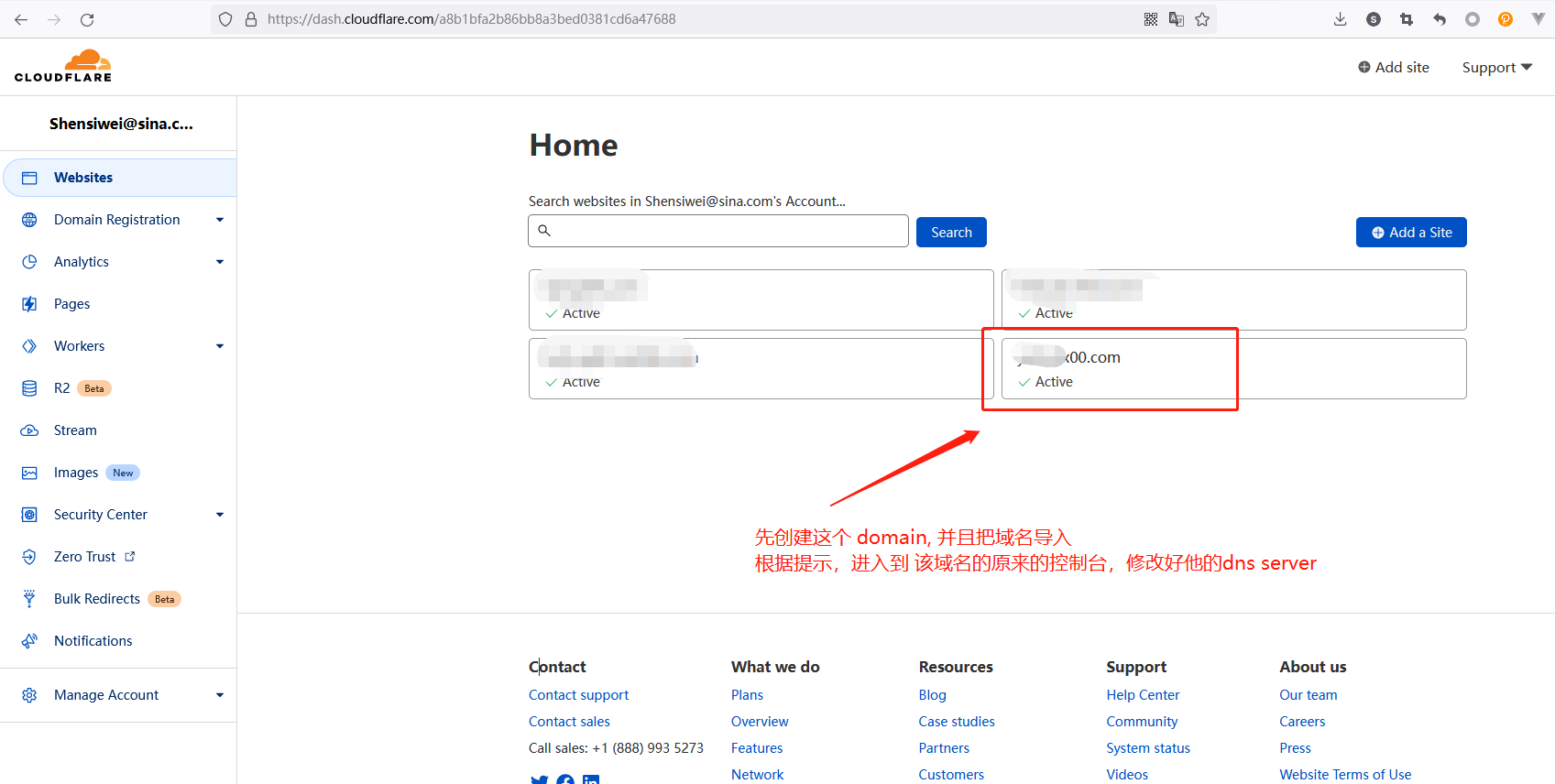
Task: Click the blue Add a Site button
Action: click(1410, 233)
